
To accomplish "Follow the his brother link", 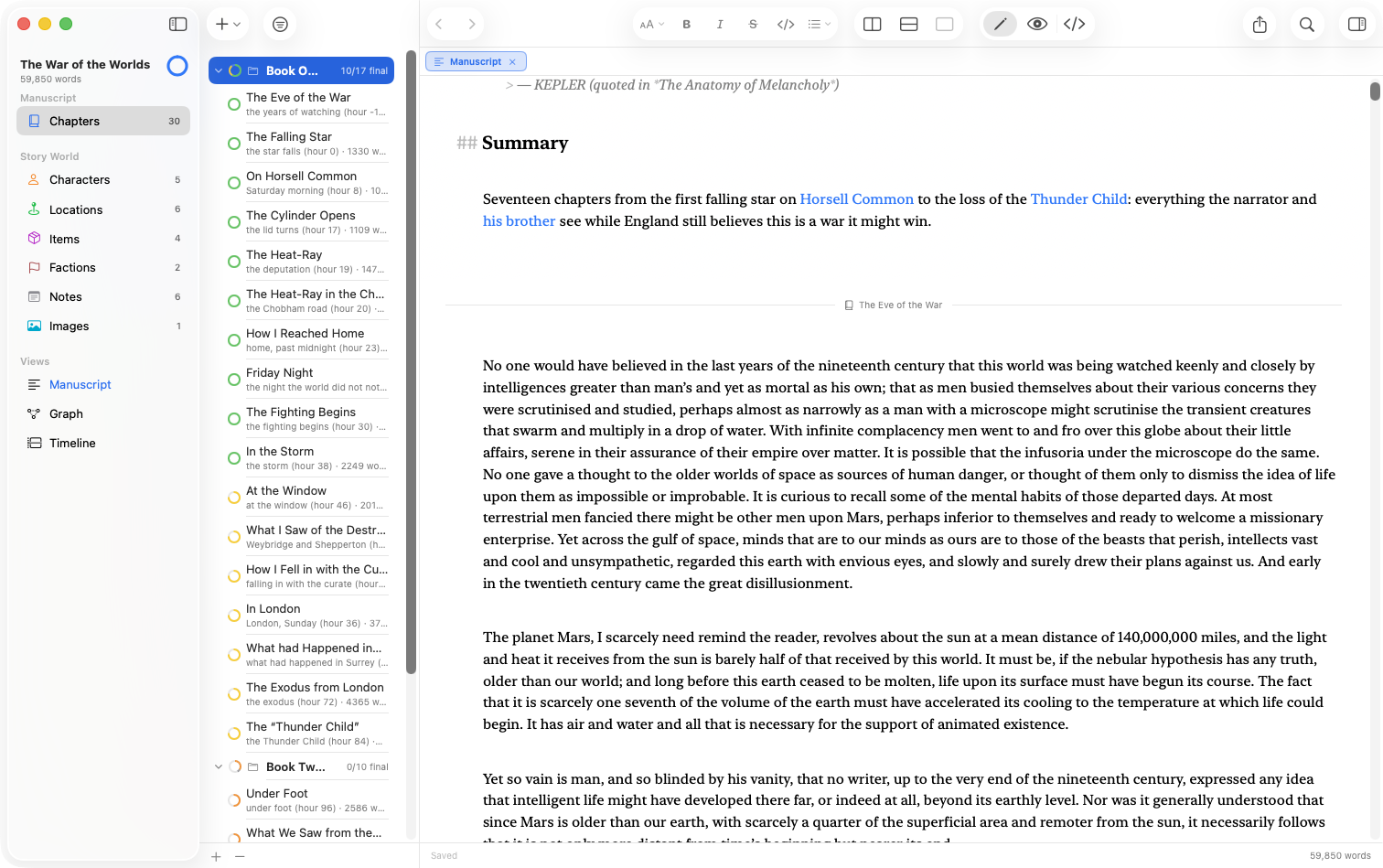I will (x=519, y=221).
